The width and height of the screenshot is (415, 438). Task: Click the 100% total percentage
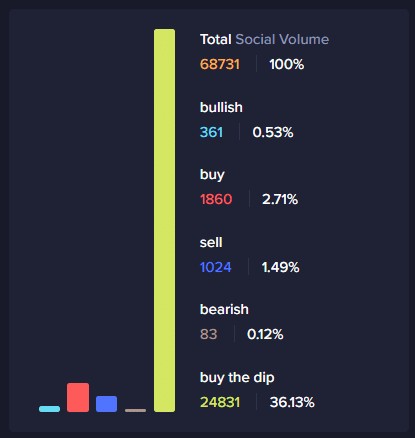286,64
